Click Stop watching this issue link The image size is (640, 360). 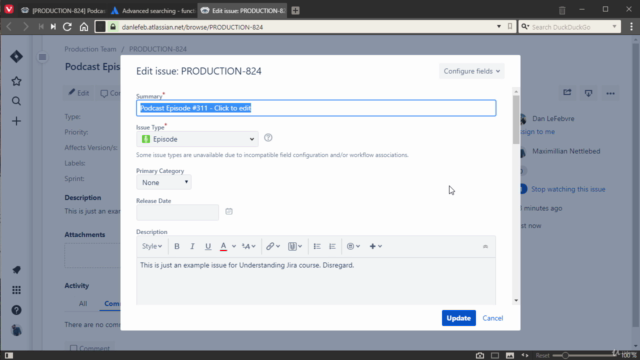pyautogui.click(x=568, y=189)
